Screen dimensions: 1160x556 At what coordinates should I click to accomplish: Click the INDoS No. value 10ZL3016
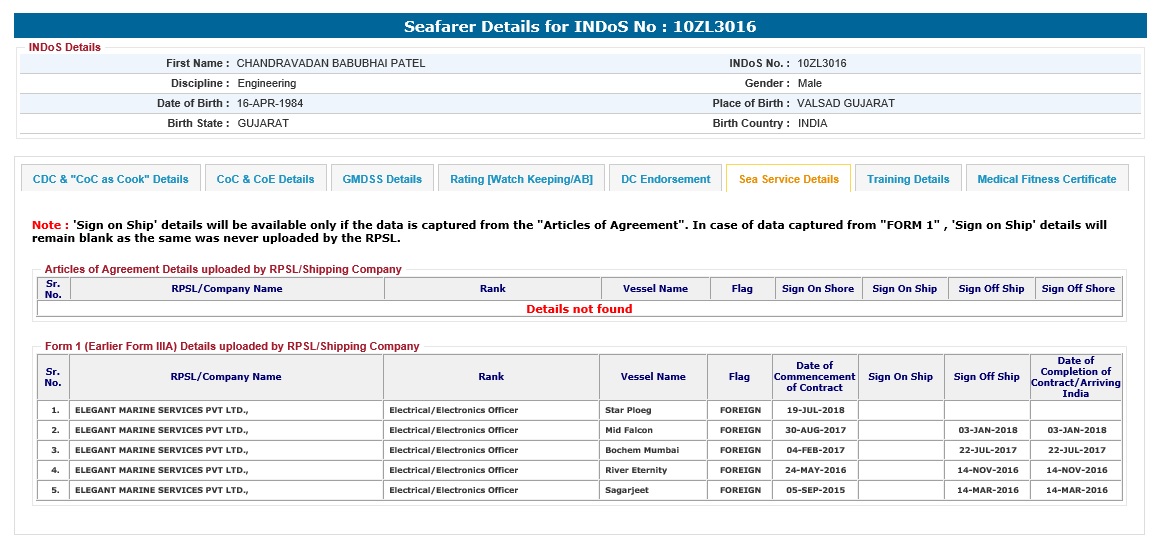pyautogui.click(x=822, y=64)
